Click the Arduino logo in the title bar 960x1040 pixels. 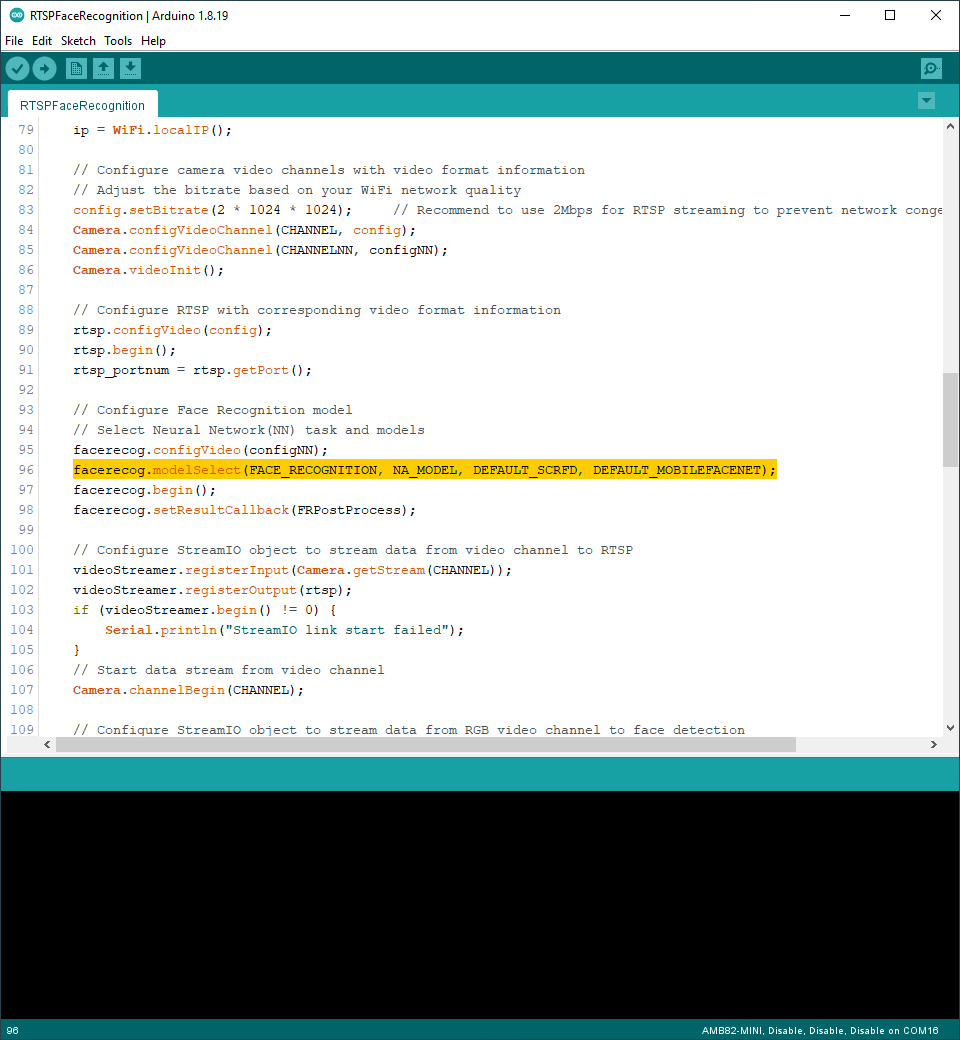pos(16,15)
